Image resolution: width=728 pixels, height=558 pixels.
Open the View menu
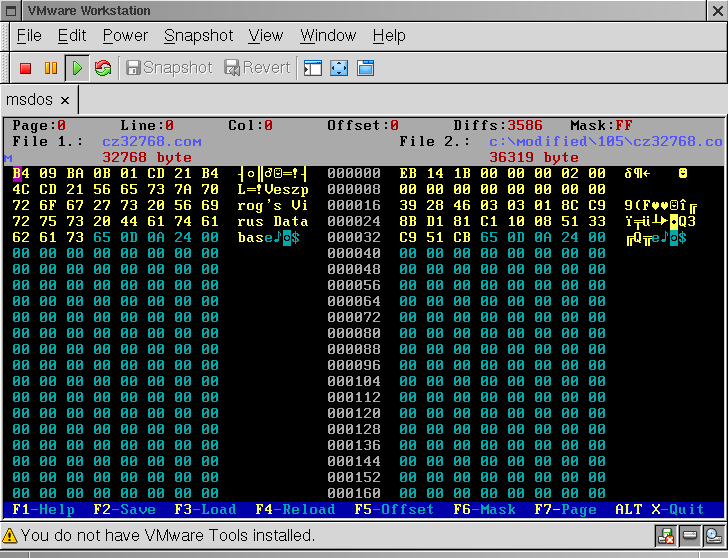click(x=266, y=36)
